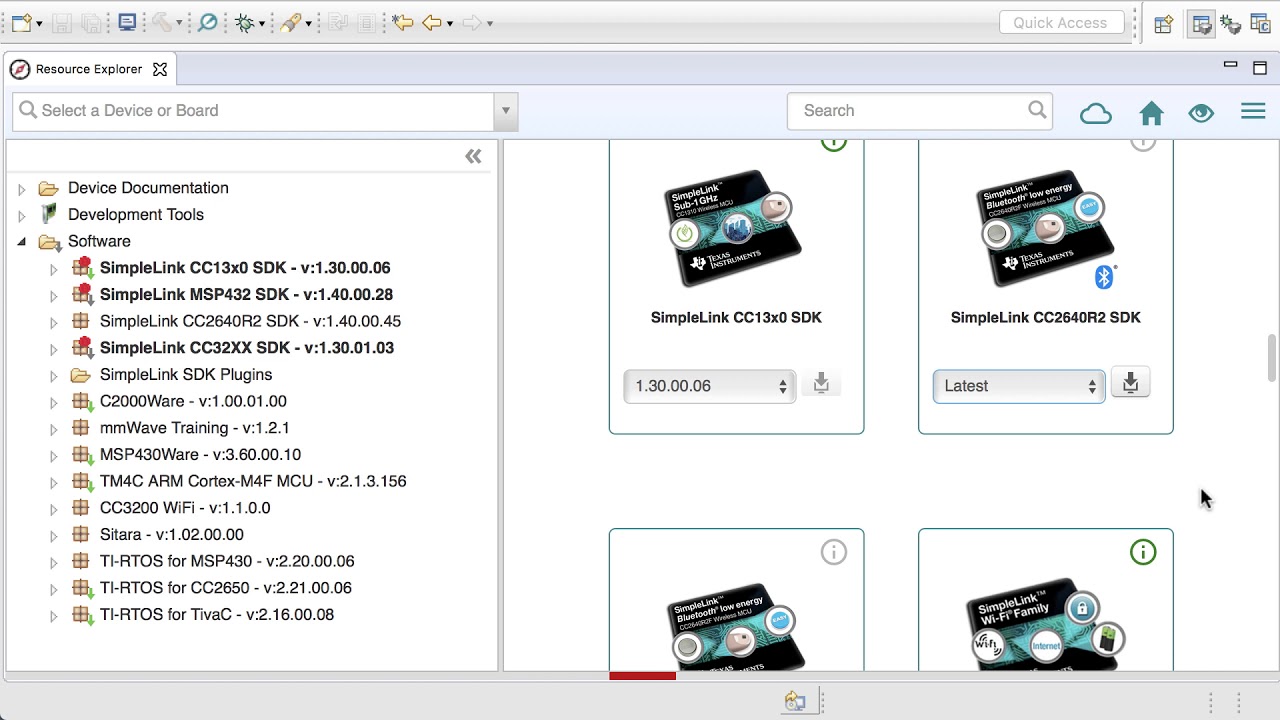
Task: Select CC3200 WiFi entry
Action: (x=185, y=508)
